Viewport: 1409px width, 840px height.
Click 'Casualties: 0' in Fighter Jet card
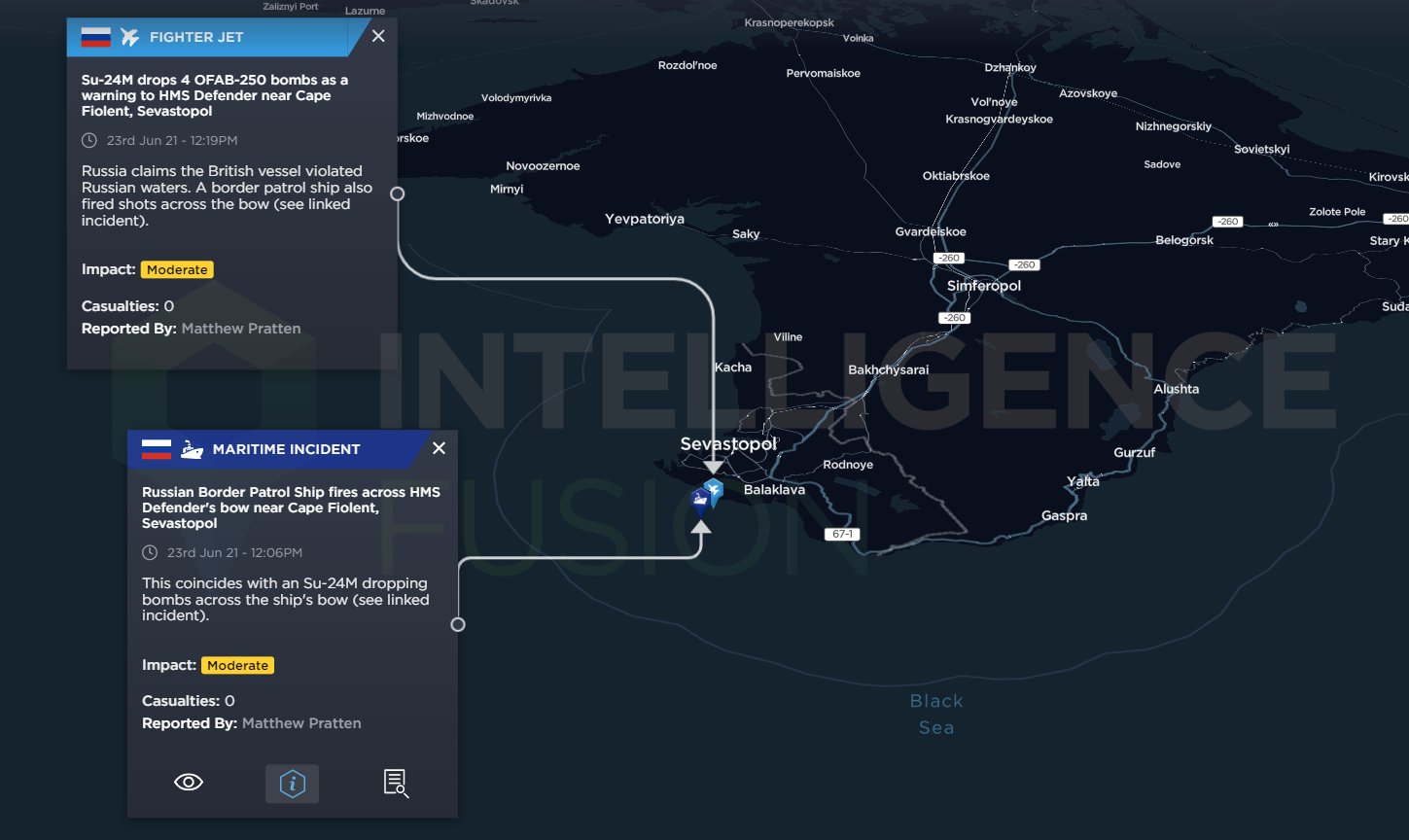[x=127, y=306]
